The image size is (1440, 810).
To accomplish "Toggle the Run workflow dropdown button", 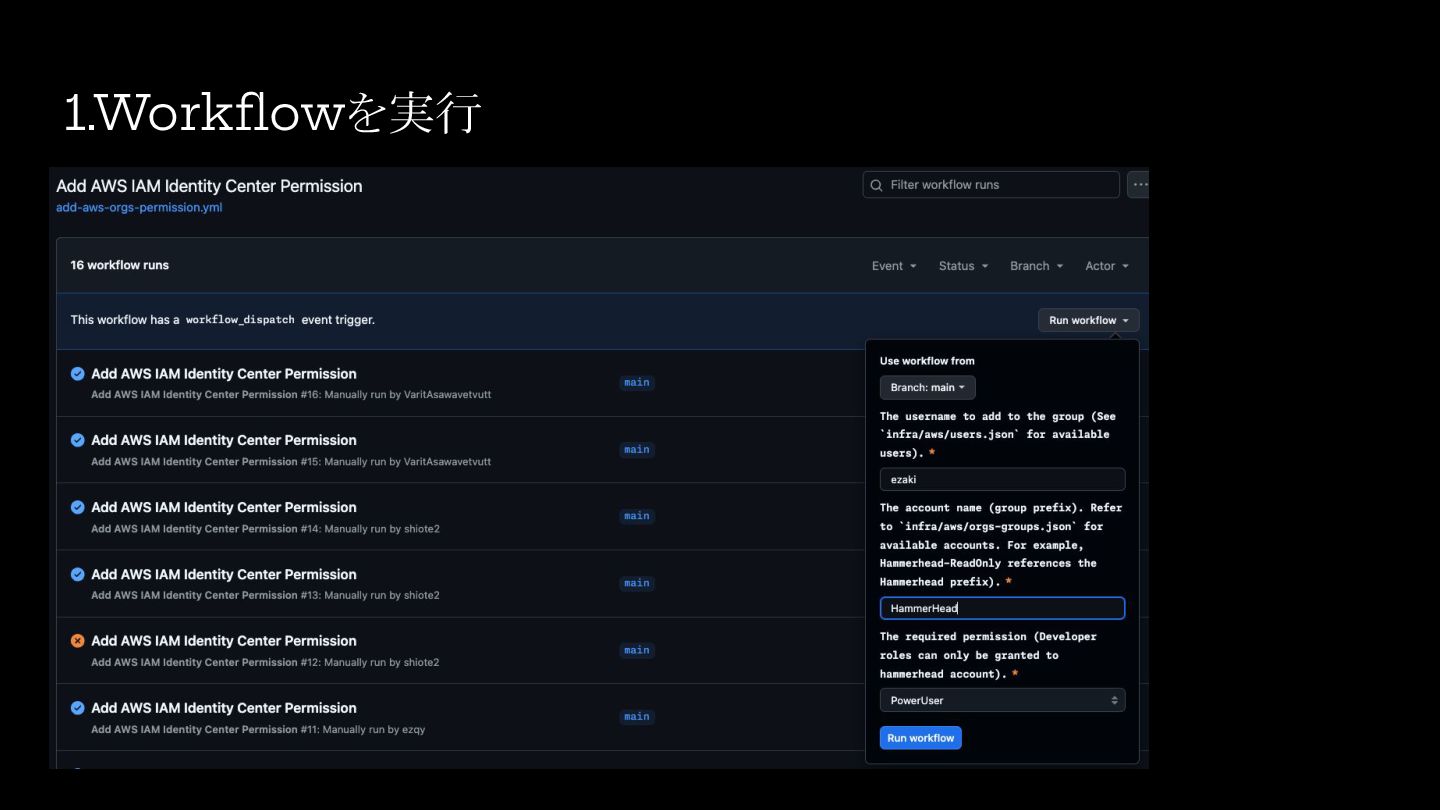I will coord(1088,320).
